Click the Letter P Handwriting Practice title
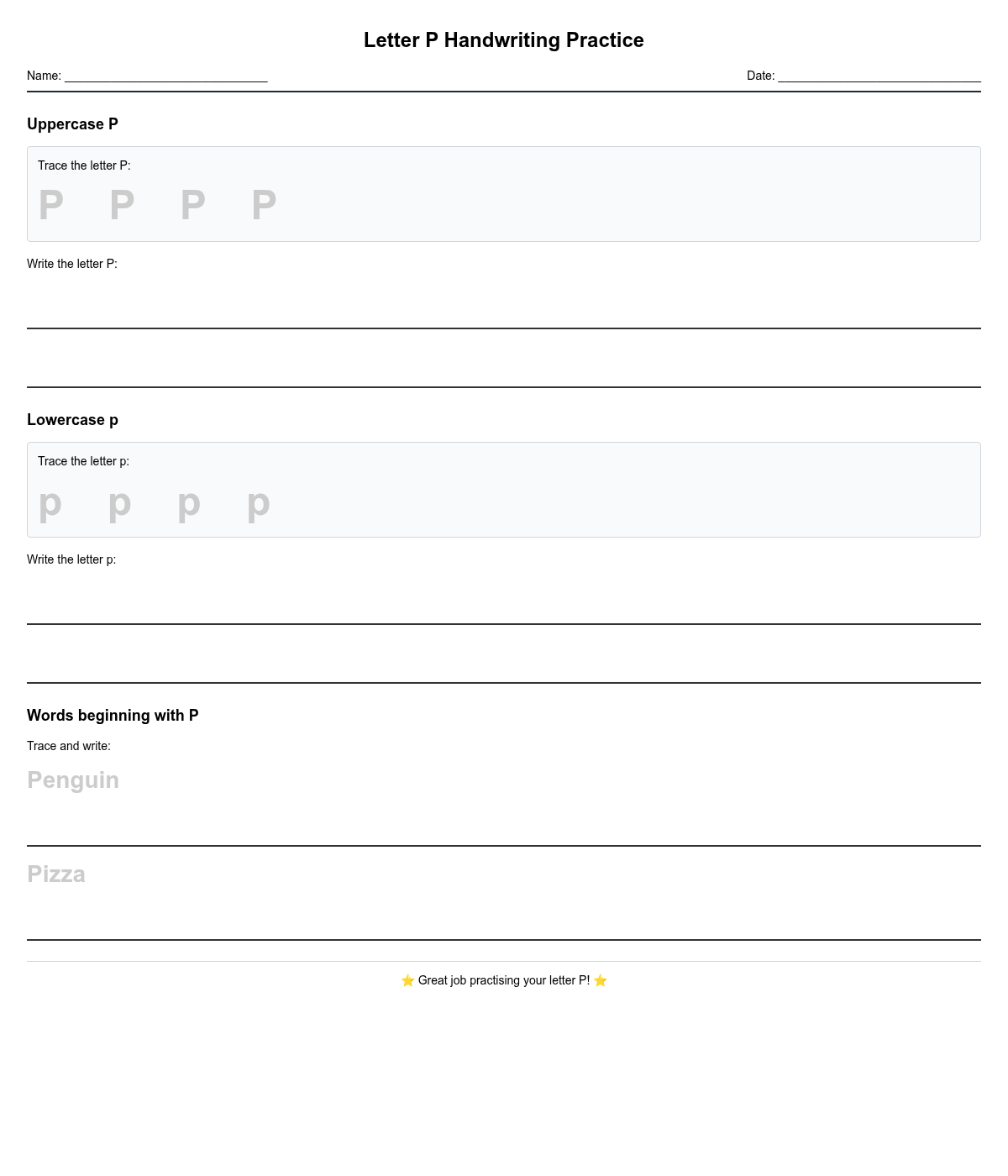 click(504, 40)
